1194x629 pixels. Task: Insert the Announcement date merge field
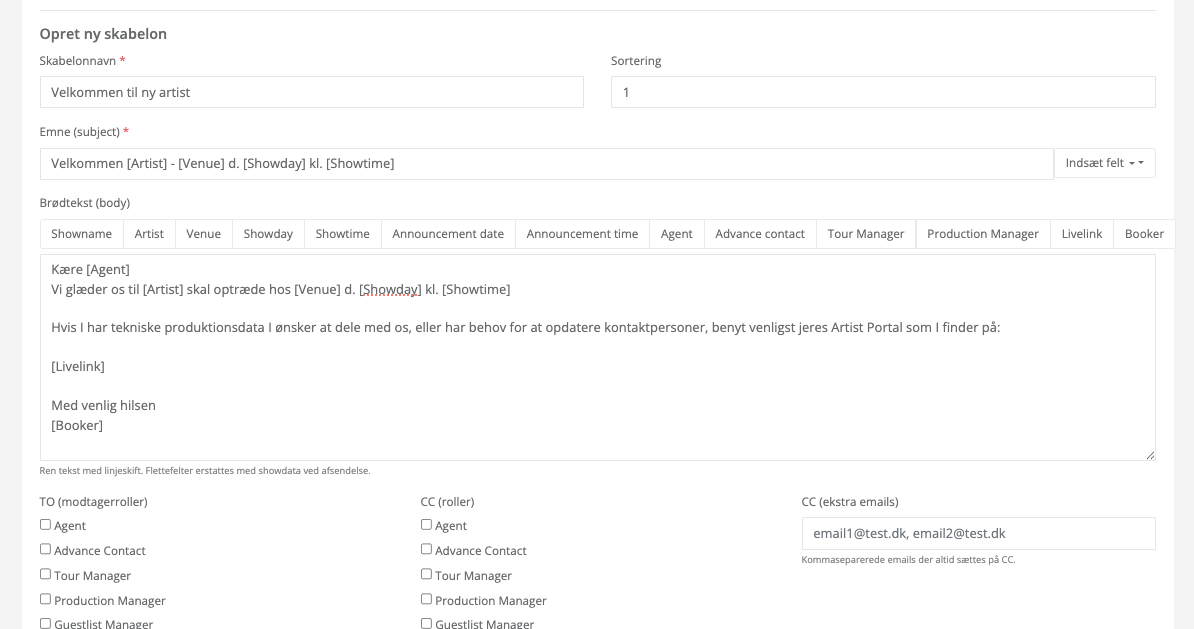pos(448,233)
